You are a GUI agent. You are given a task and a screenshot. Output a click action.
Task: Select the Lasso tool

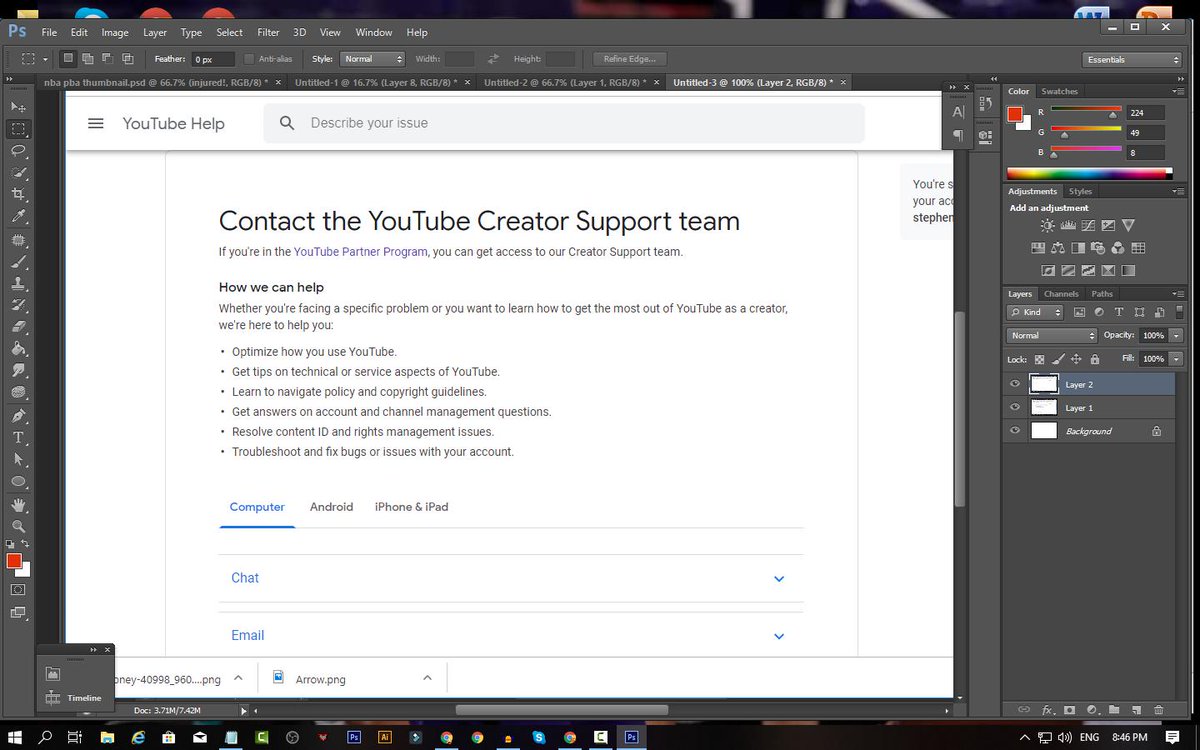18,151
